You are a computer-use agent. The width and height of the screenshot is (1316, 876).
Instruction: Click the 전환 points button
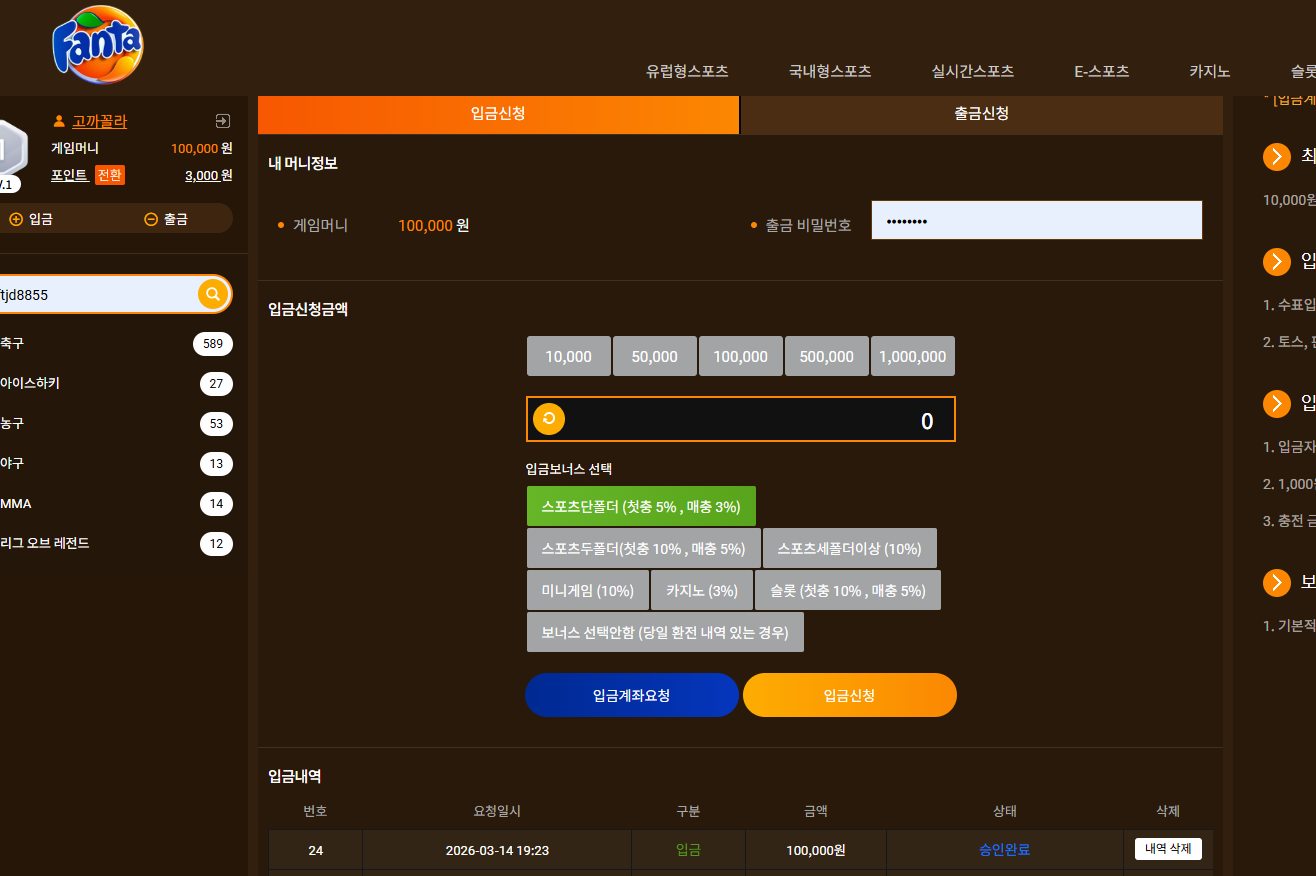tap(110, 175)
